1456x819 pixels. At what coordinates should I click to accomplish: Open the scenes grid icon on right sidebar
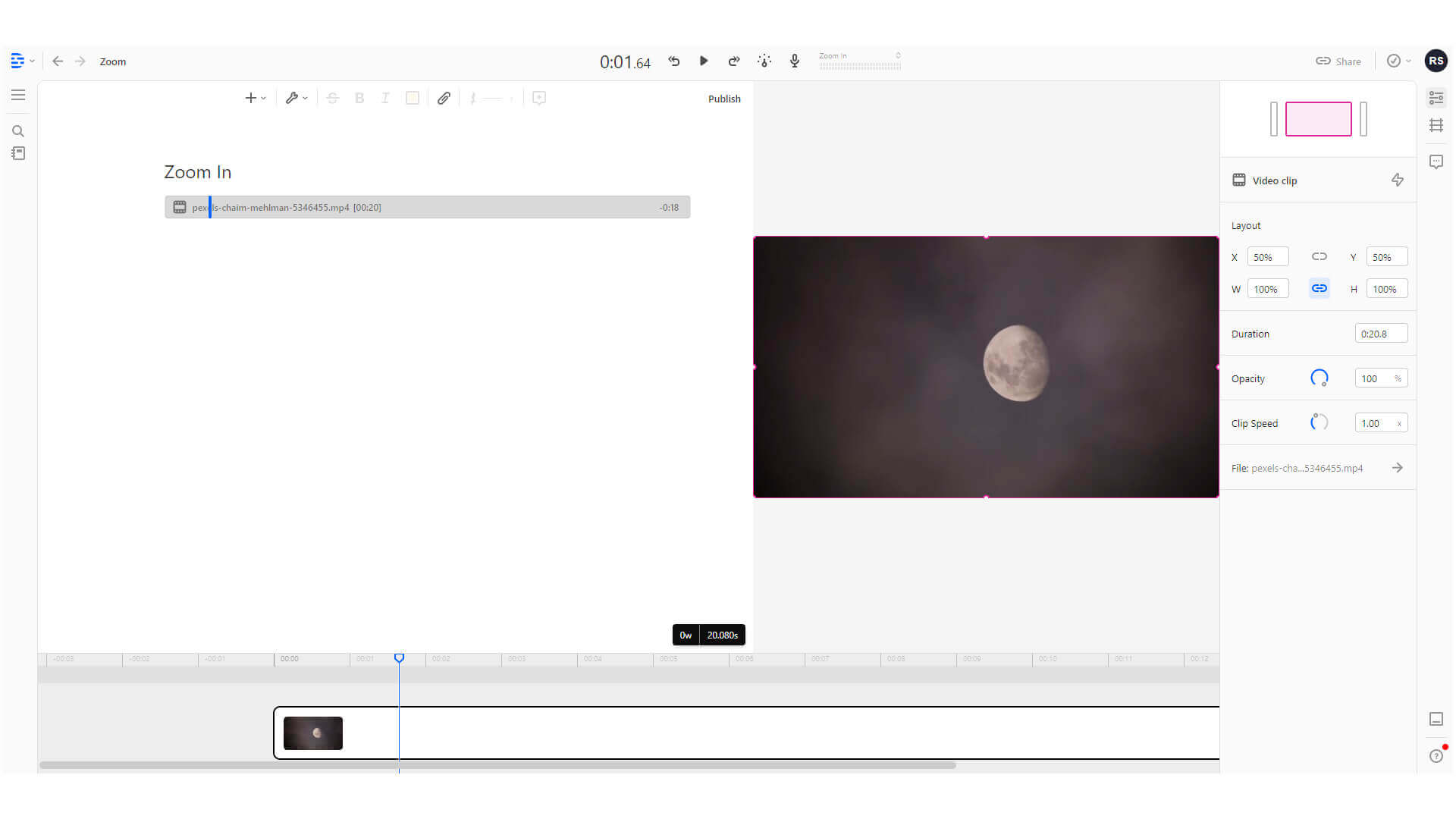[1436, 125]
